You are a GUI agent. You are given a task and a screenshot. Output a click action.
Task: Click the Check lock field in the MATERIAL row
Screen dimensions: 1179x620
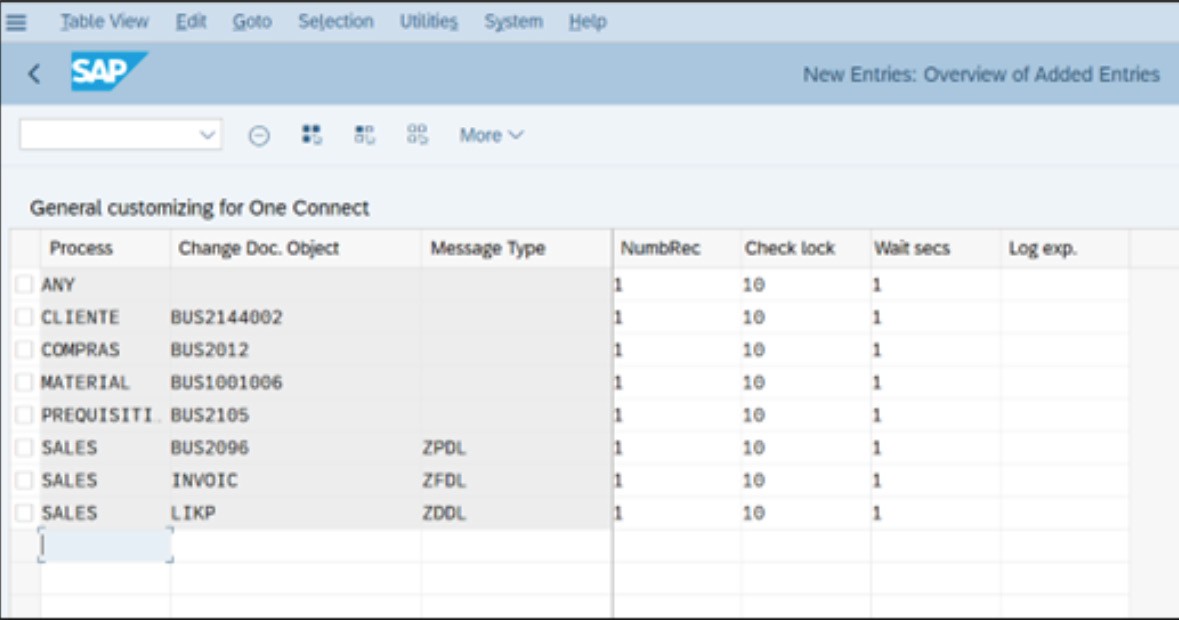point(805,383)
